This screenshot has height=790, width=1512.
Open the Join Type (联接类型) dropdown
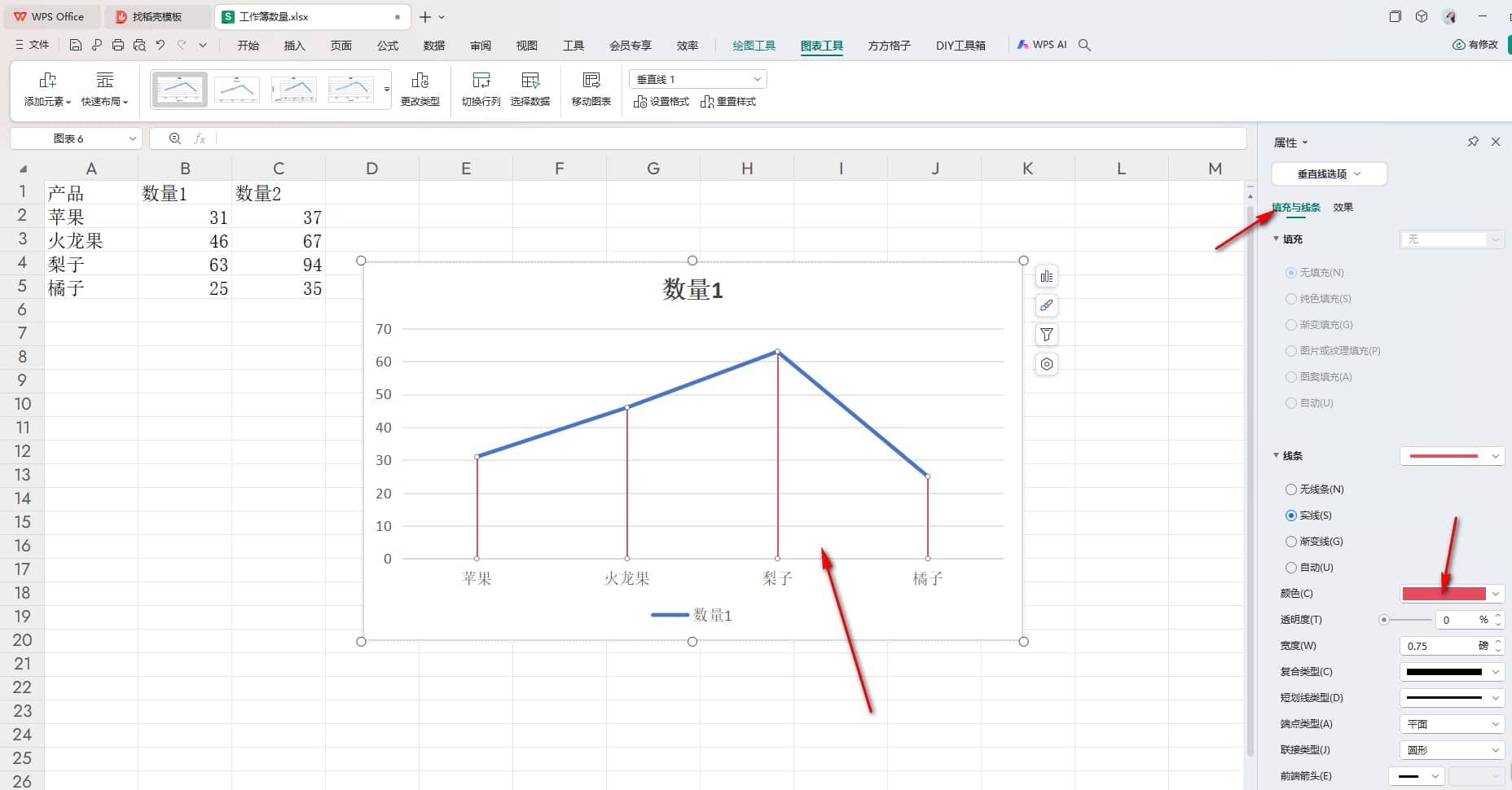point(1452,750)
